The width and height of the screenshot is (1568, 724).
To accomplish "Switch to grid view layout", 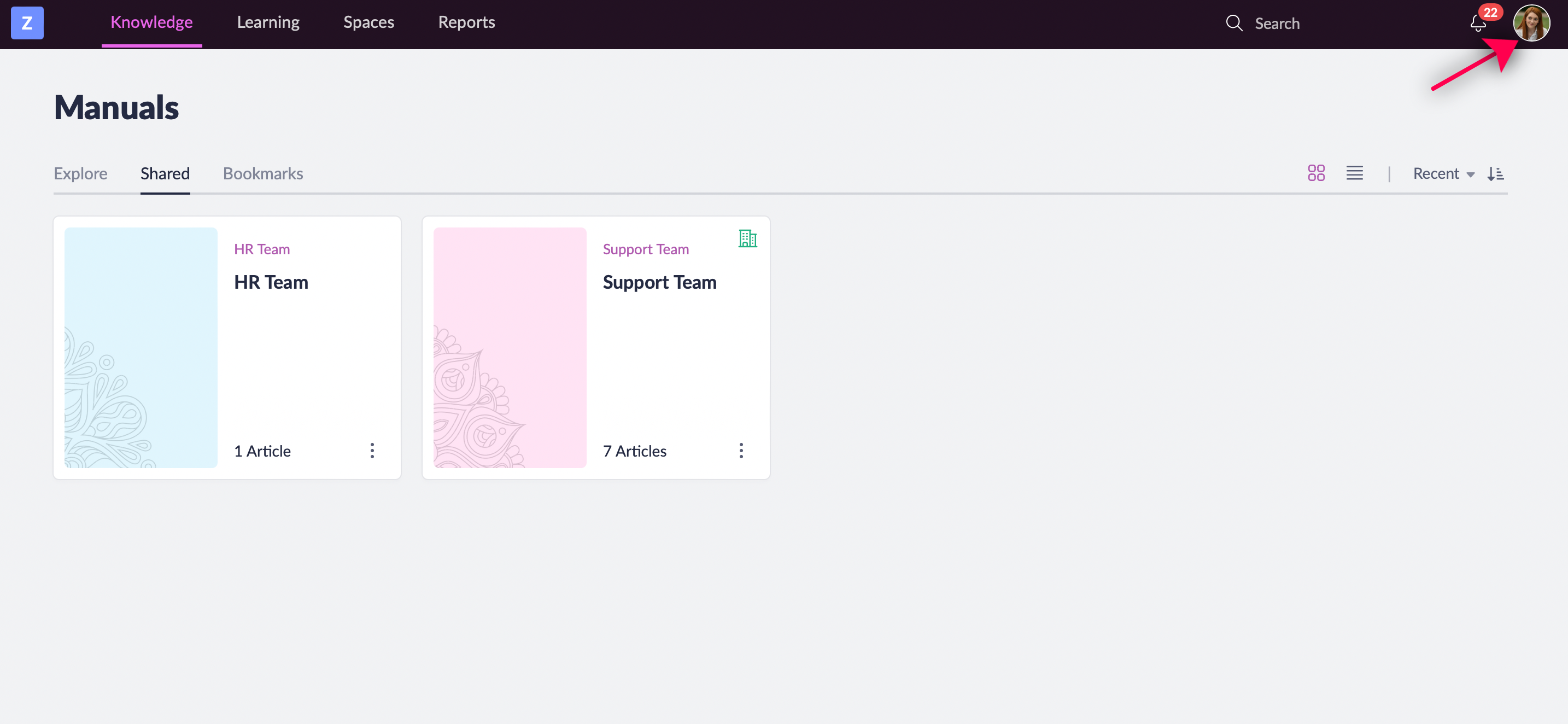I will point(1316,173).
